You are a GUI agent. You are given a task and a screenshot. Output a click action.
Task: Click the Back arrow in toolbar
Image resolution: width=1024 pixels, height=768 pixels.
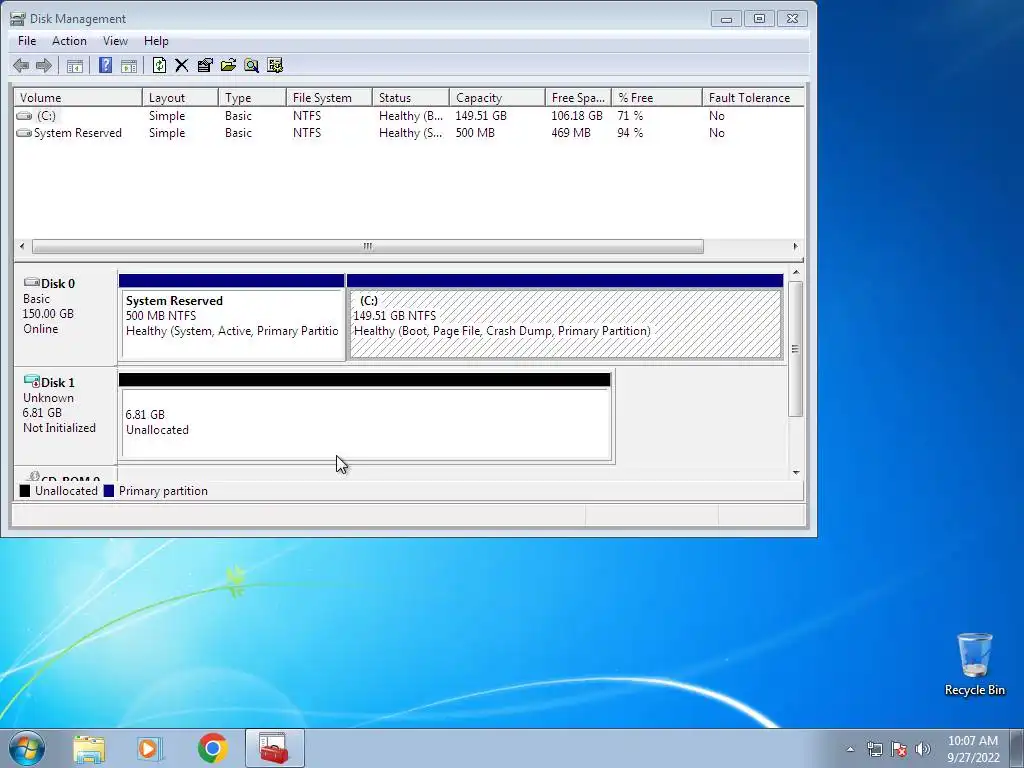(21, 65)
